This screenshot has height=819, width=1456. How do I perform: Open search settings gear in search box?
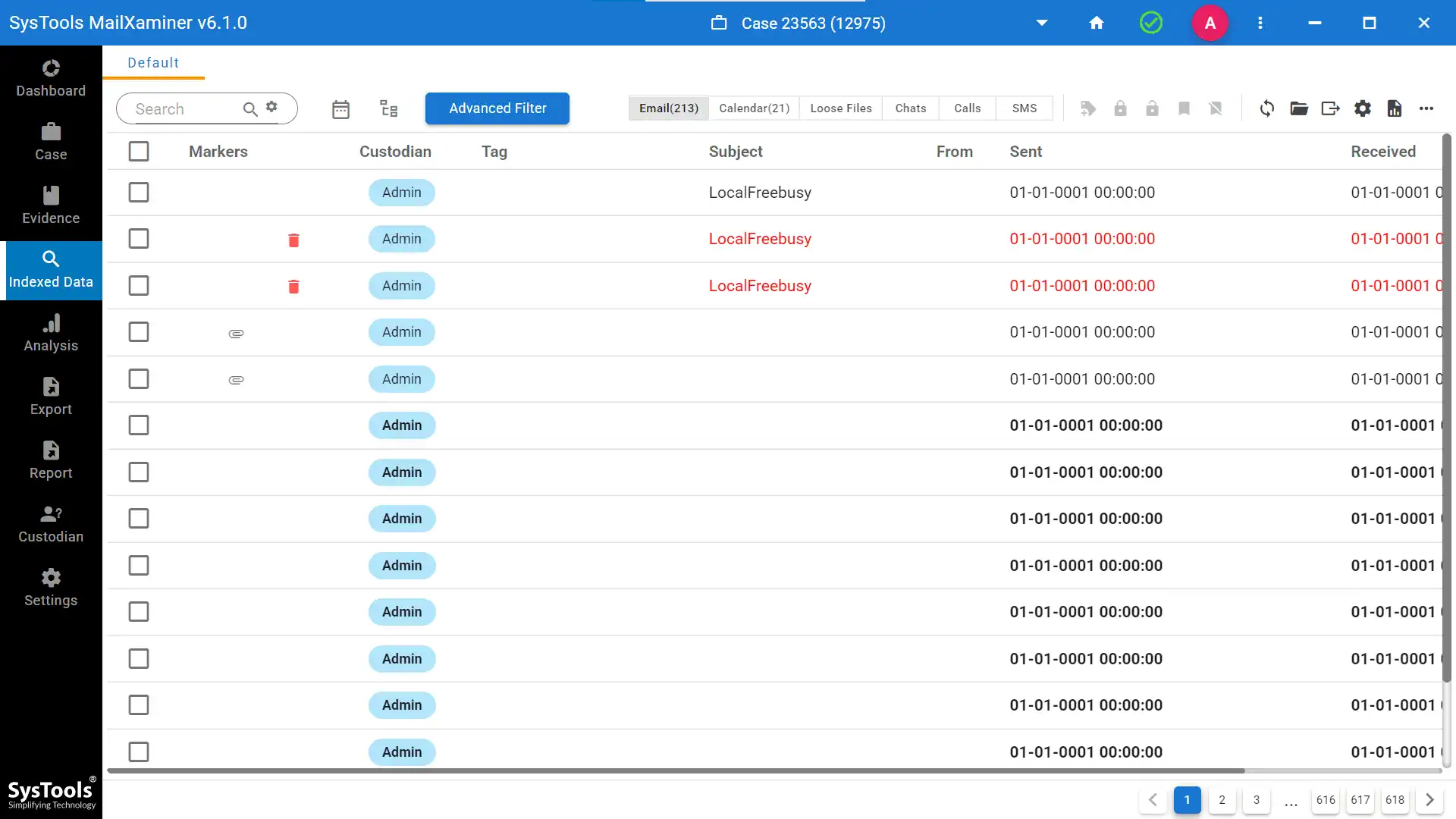271,107
